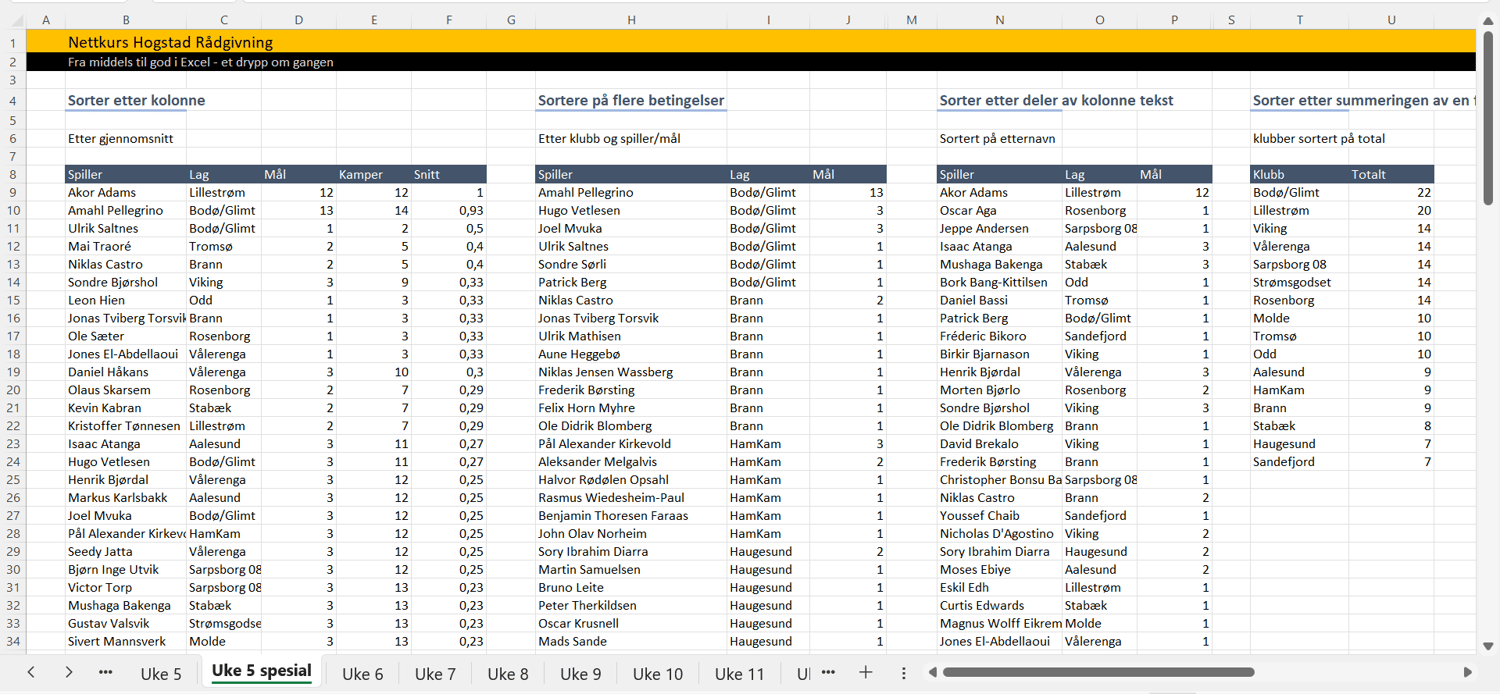Select column U header
Screen dimensions: 1500x694
click(x=1391, y=20)
